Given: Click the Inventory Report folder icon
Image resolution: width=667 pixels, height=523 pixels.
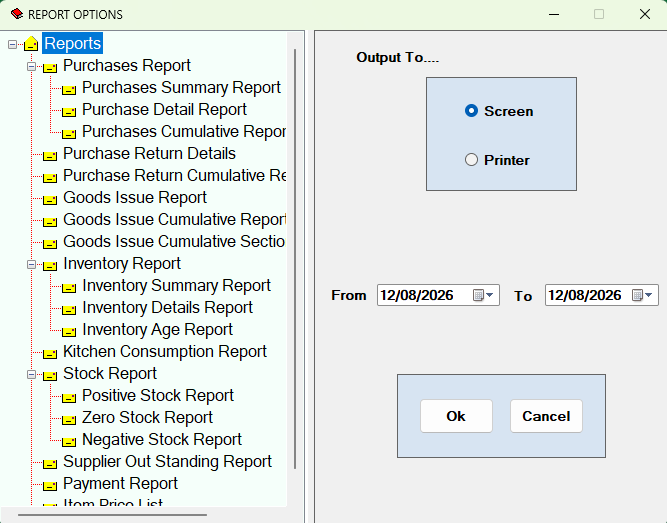Looking at the screenshot, I should 50,266.
